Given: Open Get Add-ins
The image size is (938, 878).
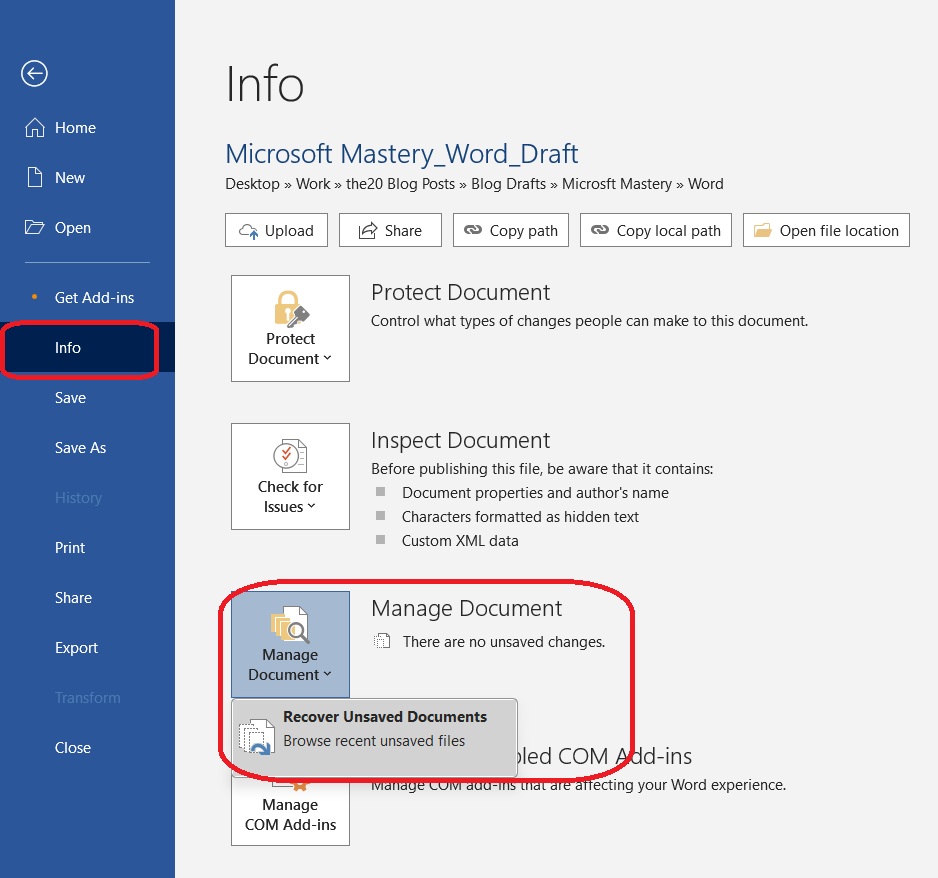Looking at the screenshot, I should coord(87,297).
